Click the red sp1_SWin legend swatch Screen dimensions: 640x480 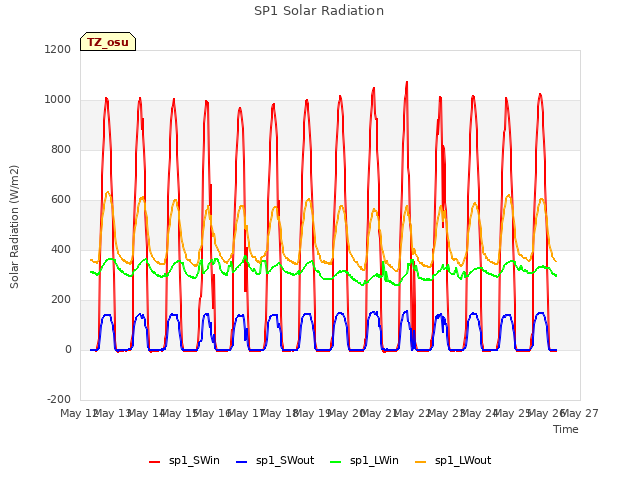coord(155,462)
